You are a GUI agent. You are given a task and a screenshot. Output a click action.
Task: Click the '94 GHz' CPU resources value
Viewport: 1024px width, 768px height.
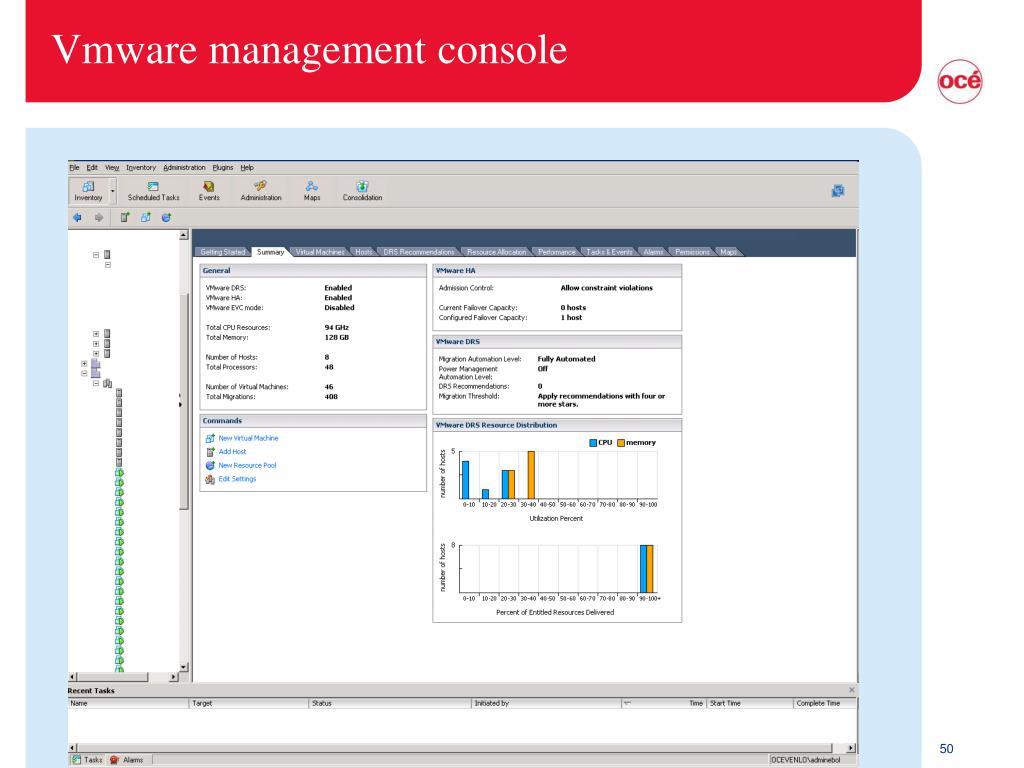pyautogui.click(x=336, y=328)
